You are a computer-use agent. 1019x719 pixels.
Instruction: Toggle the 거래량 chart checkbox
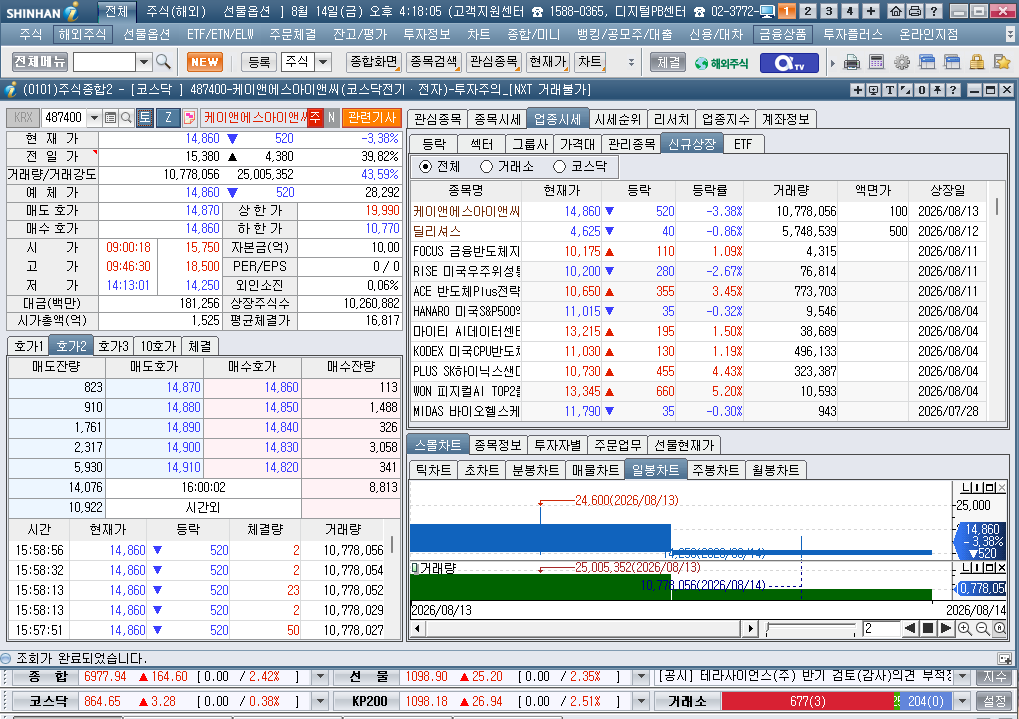pyautogui.click(x=415, y=568)
